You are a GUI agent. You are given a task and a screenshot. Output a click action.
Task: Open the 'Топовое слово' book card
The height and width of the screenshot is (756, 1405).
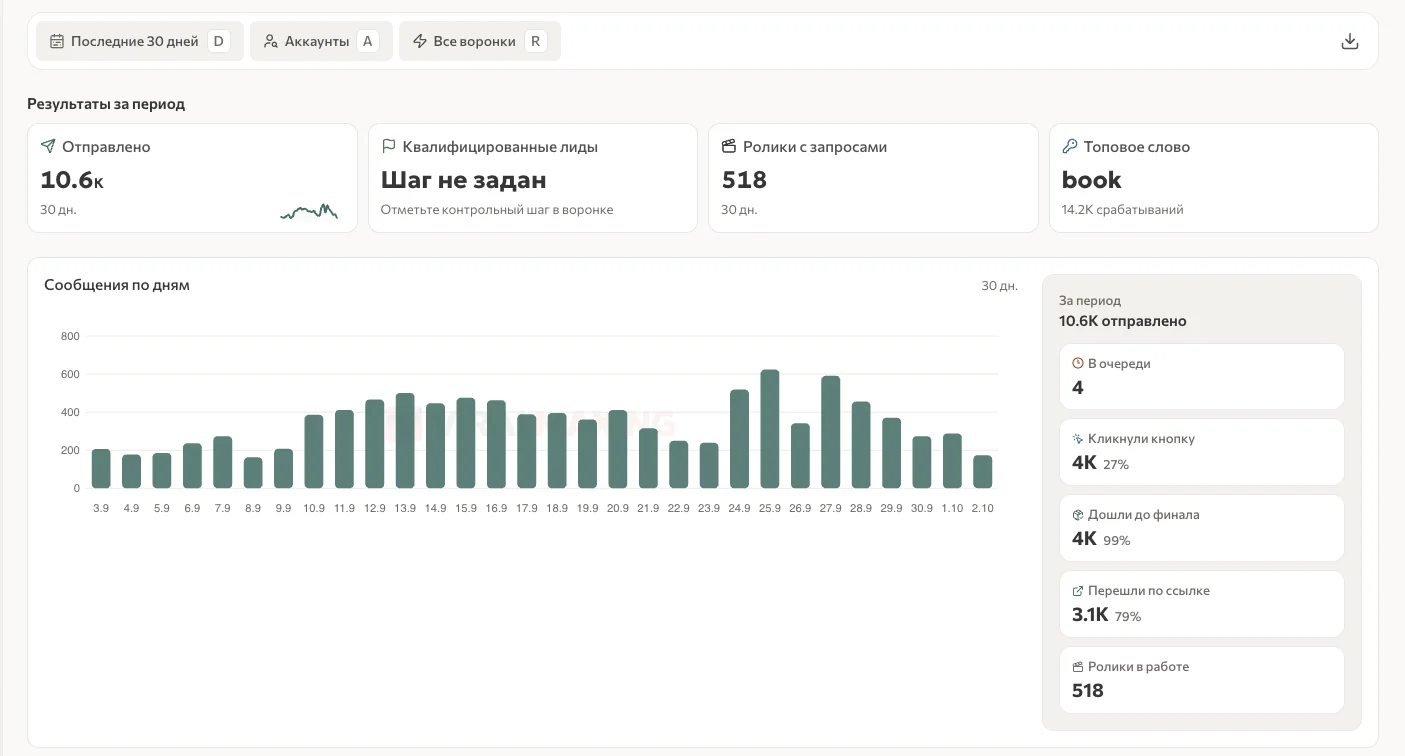pyautogui.click(x=1213, y=178)
